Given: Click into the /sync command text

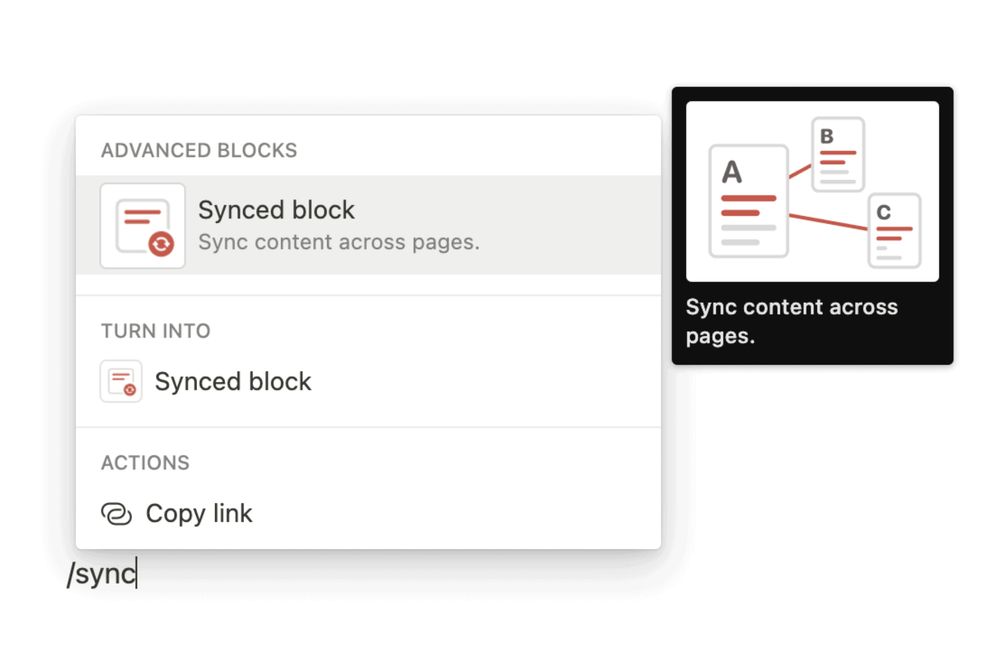Looking at the screenshot, I should click(x=102, y=574).
